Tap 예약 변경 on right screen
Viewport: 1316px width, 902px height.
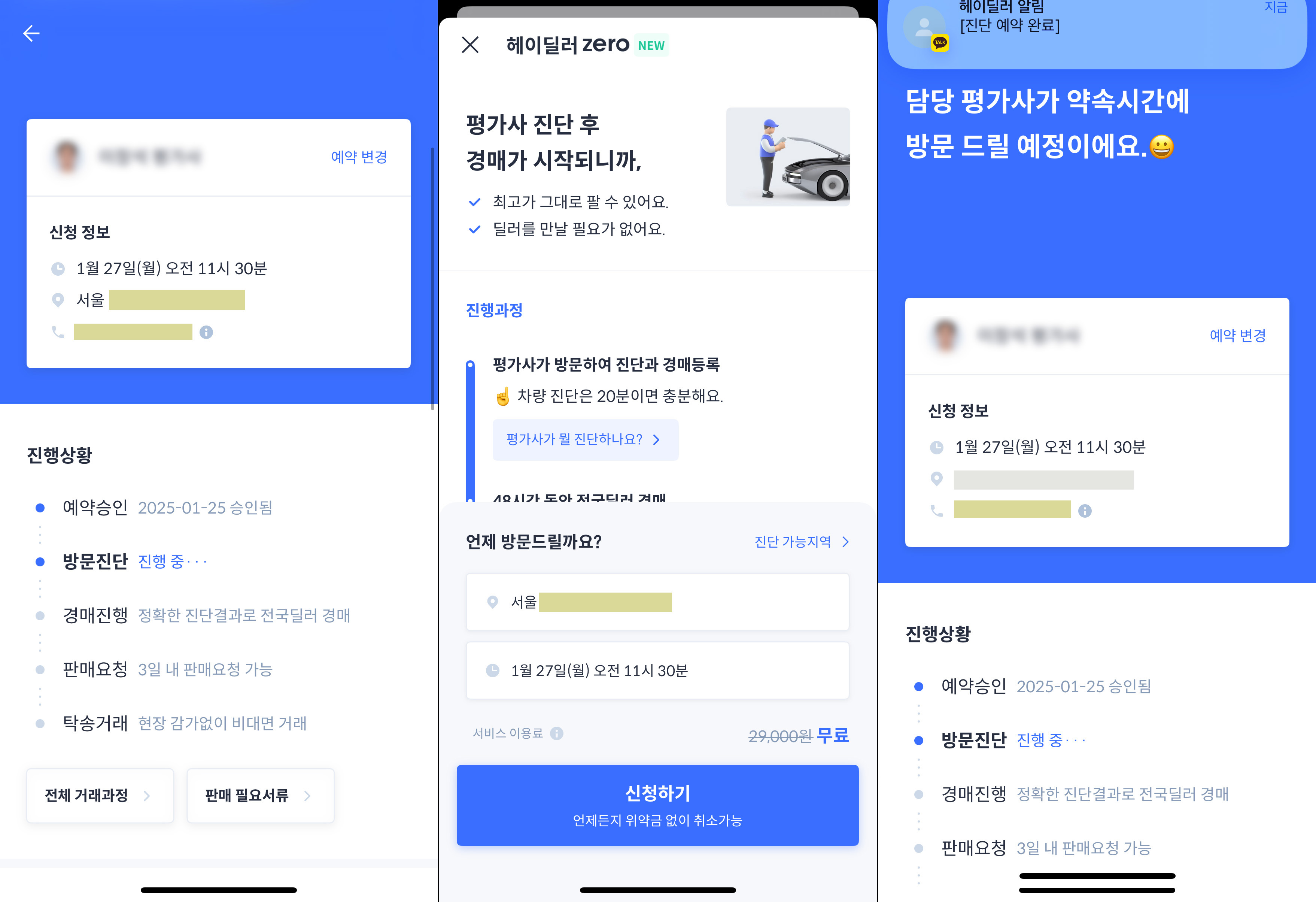[1238, 335]
